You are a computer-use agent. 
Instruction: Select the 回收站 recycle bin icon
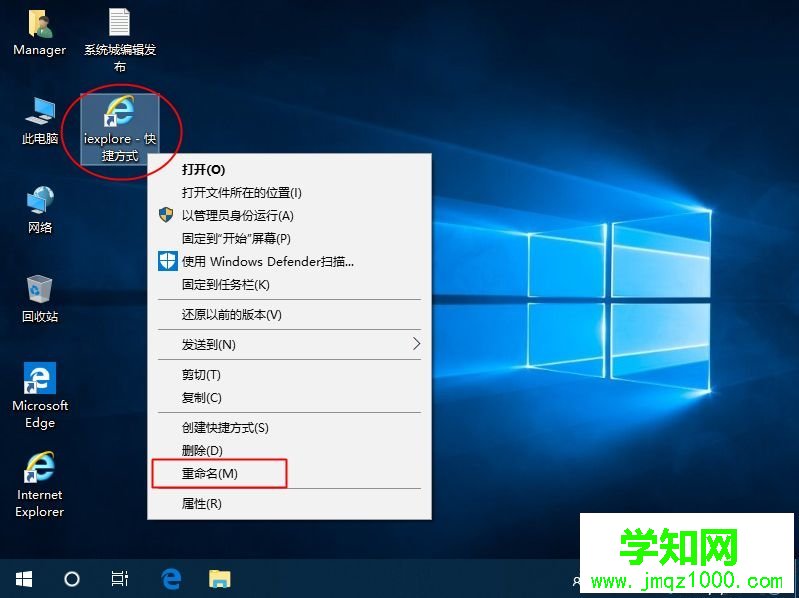tap(40, 298)
